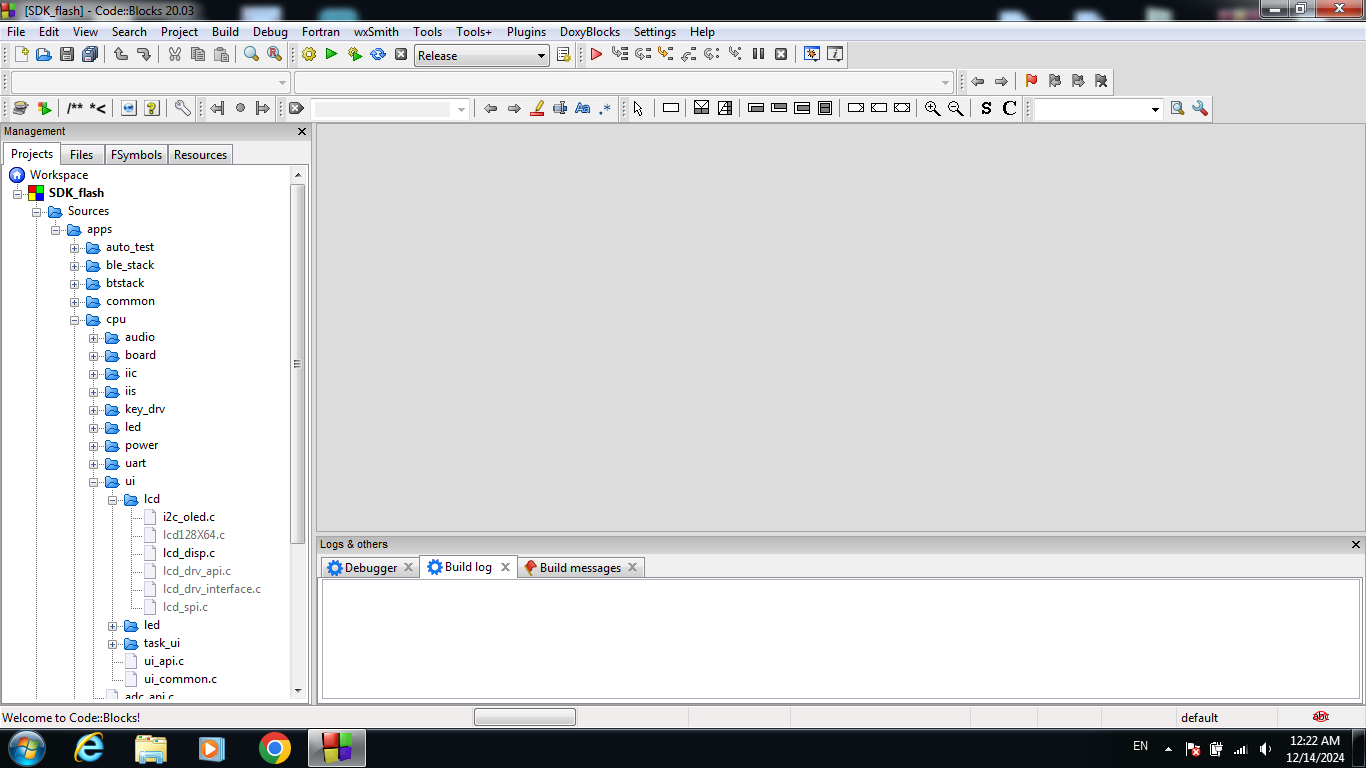Run the program with green play icon
Screen dimensions: 1366x768
click(331, 54)
